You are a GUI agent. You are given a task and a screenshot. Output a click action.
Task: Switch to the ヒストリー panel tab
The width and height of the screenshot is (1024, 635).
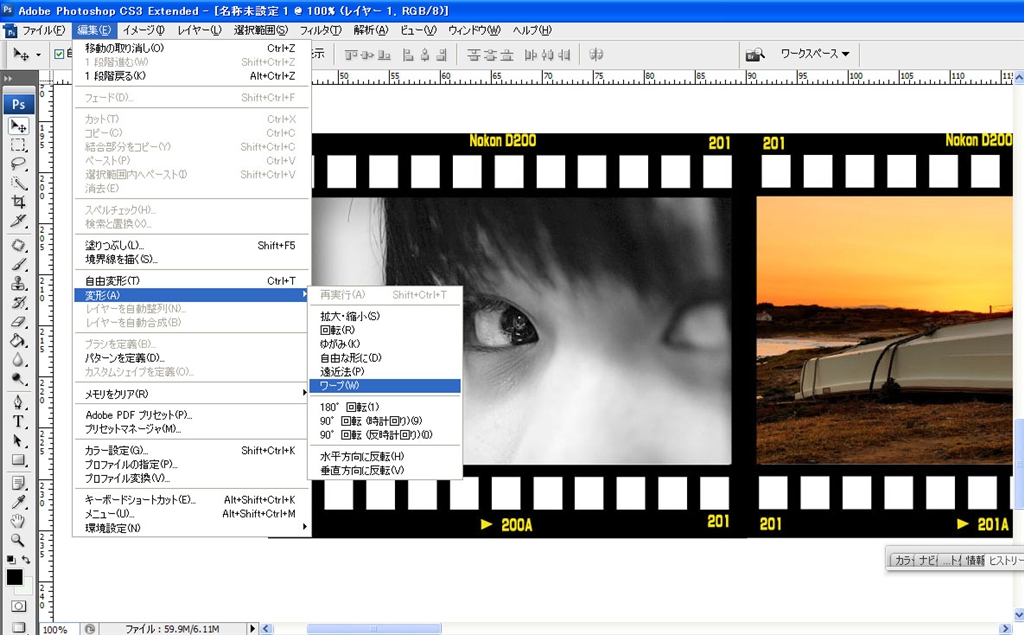tap(1004, 560)
